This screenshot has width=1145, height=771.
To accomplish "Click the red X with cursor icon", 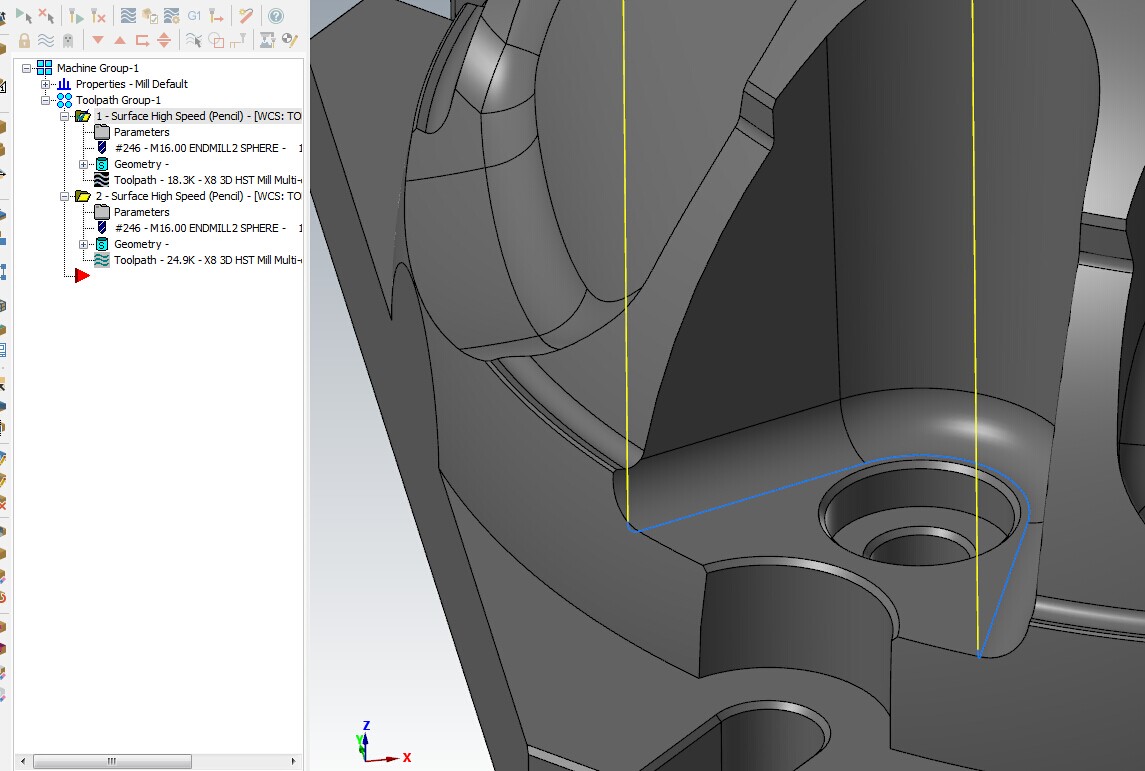I will 46,15.
